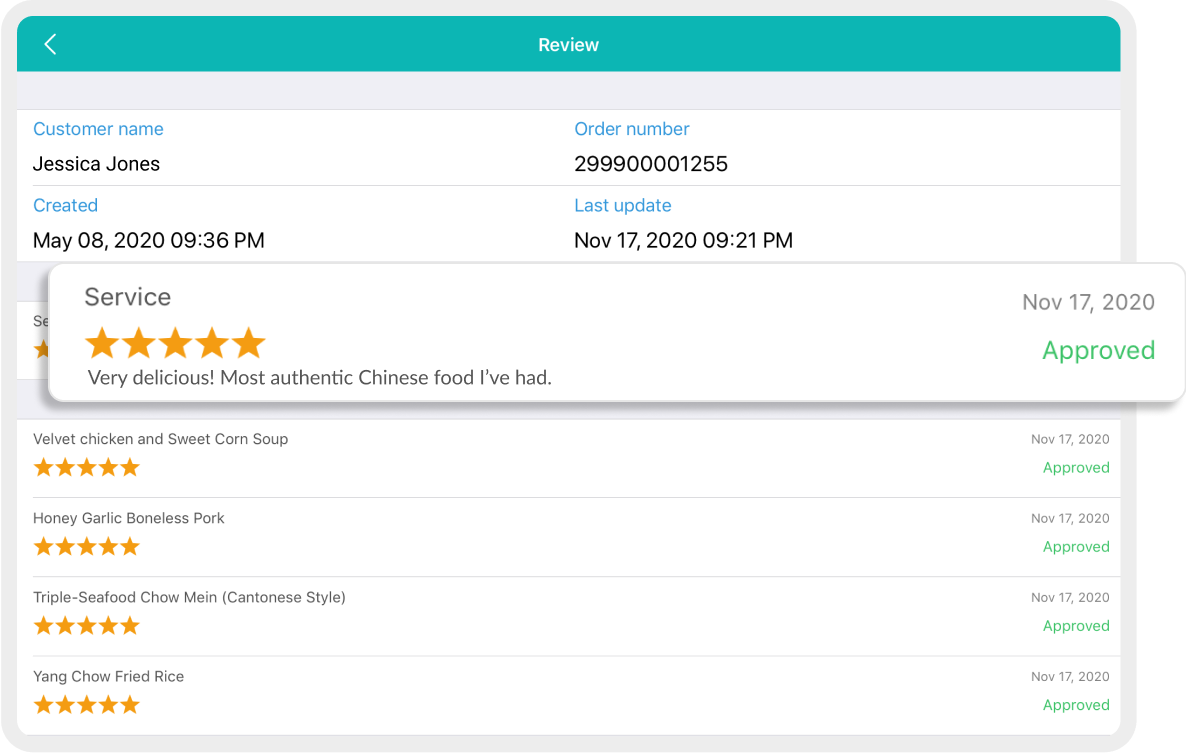Click Approved status for Triple-Seafood Chow Mein
The image size is (1186, 753).
[x=1076, y=627]
